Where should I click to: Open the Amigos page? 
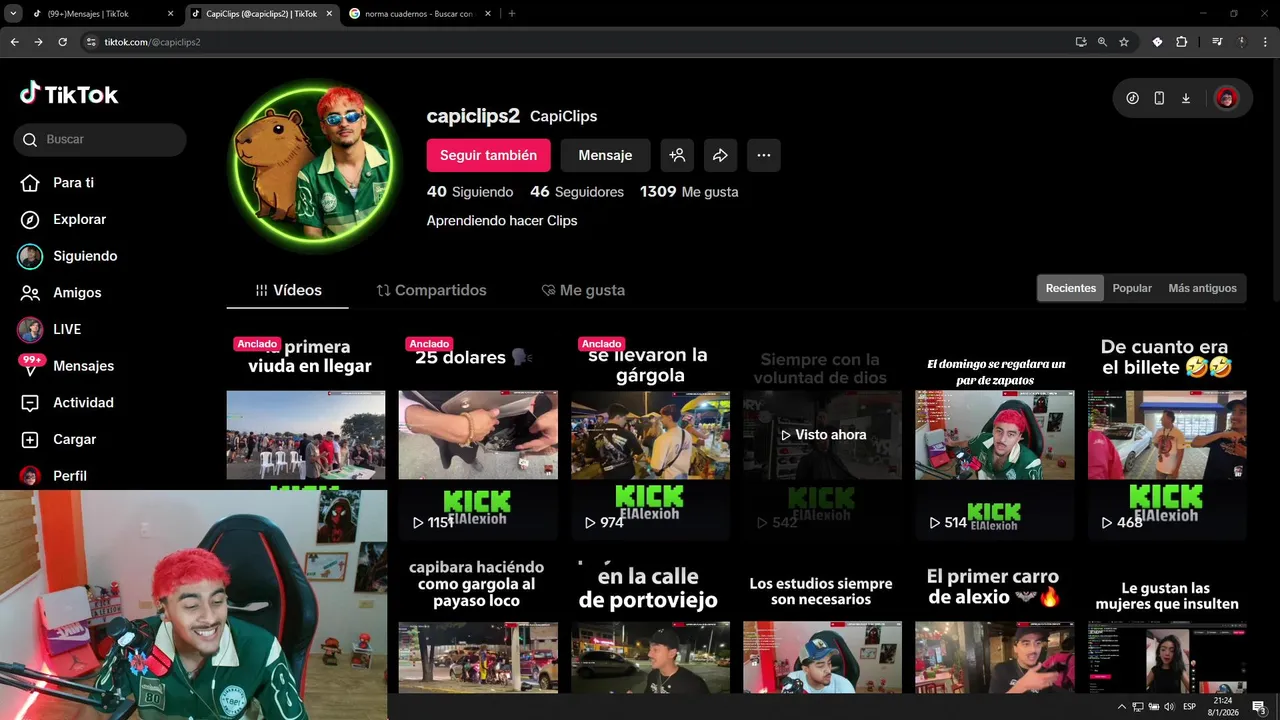(77, 293)
